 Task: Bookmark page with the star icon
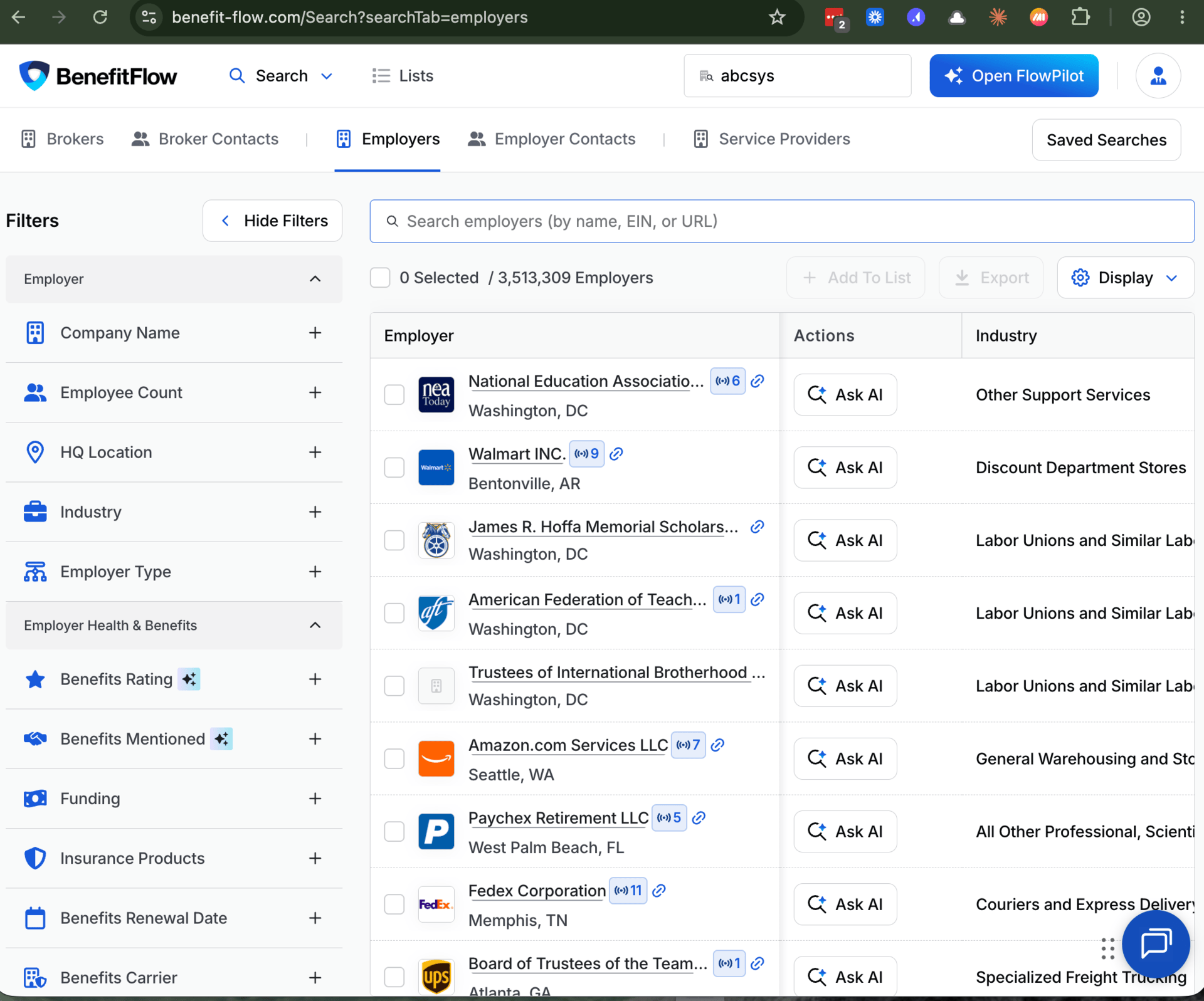777,17
